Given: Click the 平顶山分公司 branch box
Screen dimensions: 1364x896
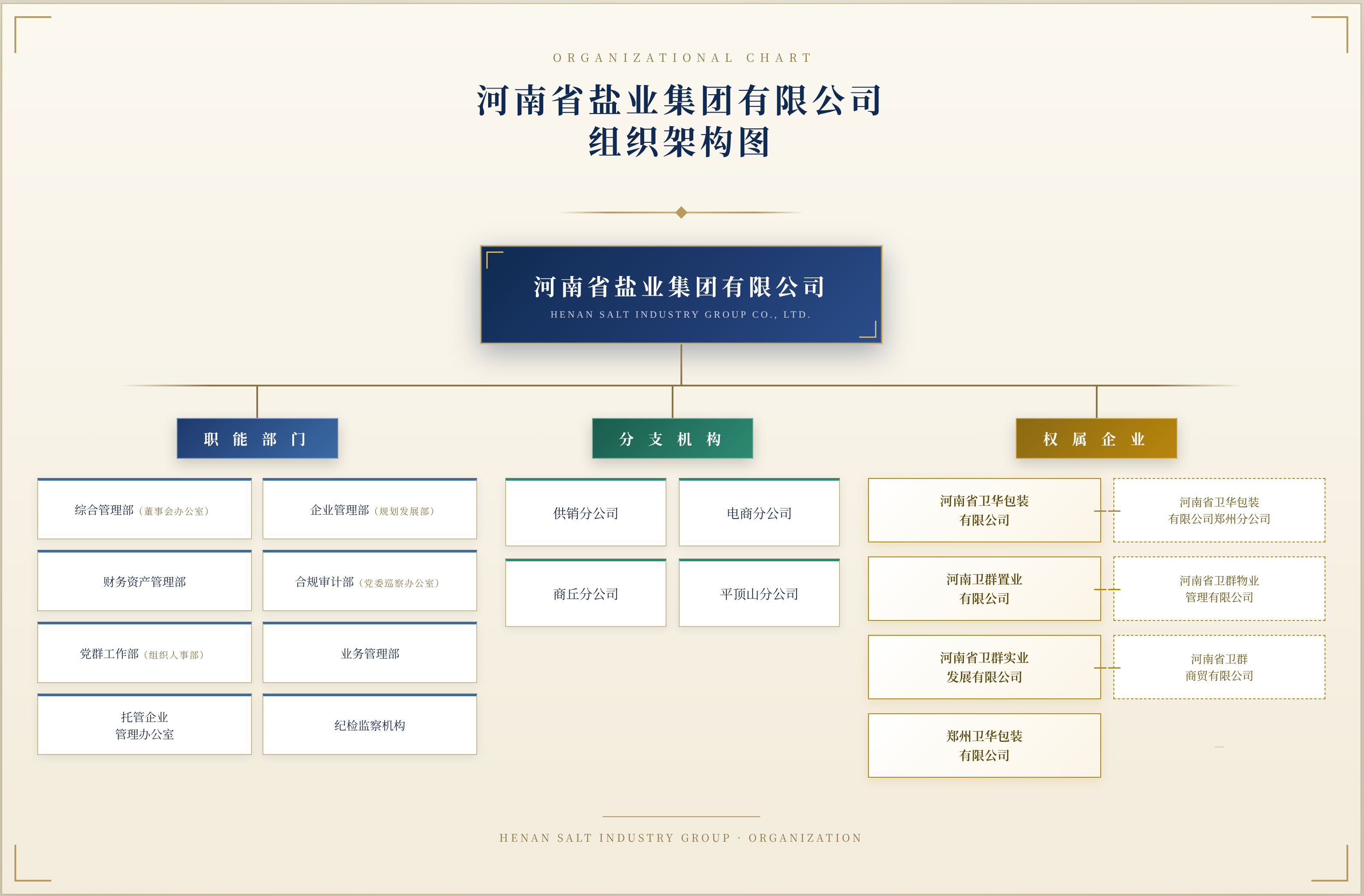Looking at the screenshot, I should [759, 593].
